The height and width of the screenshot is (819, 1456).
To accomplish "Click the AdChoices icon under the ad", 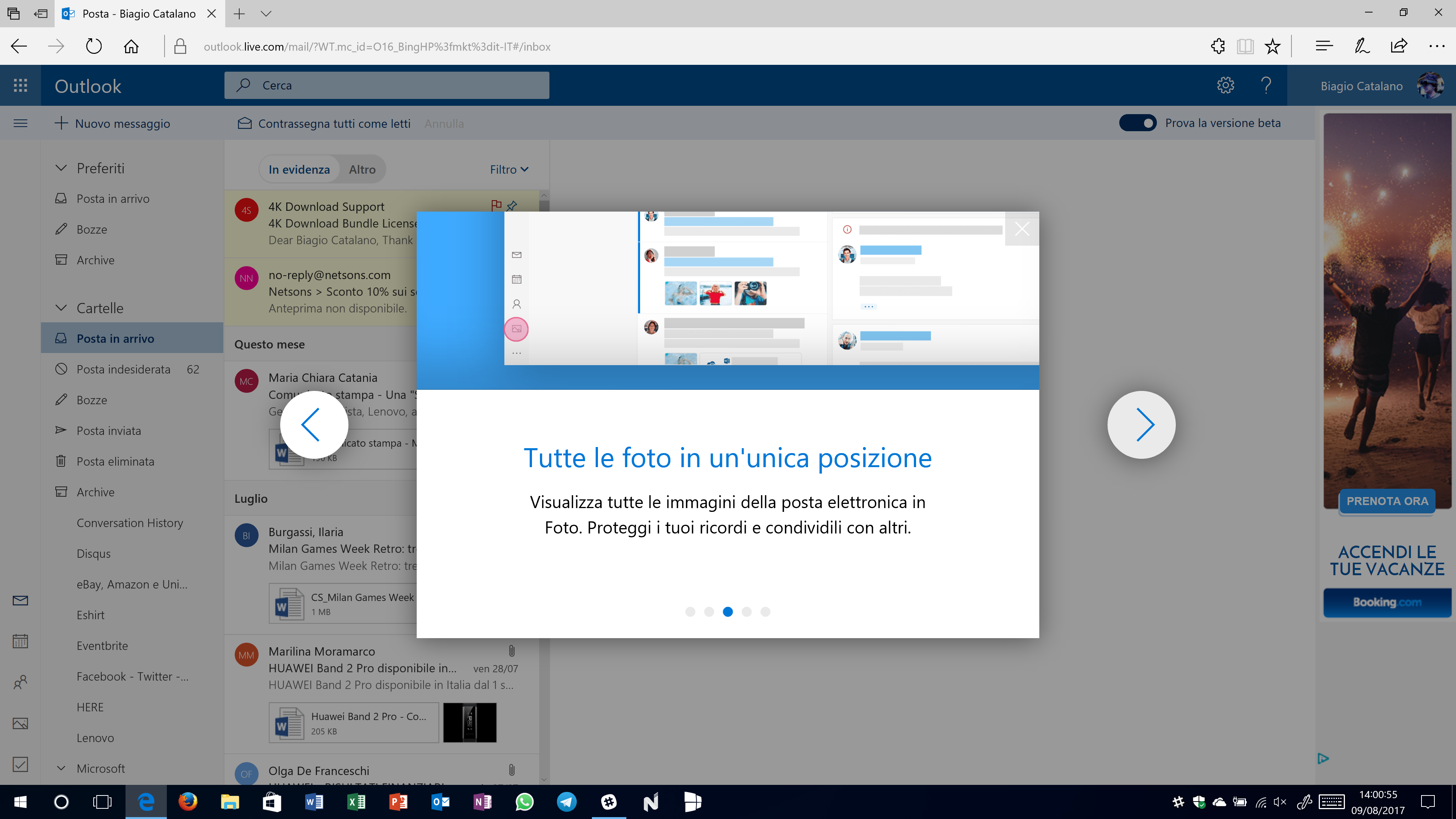I will 1323,758.
